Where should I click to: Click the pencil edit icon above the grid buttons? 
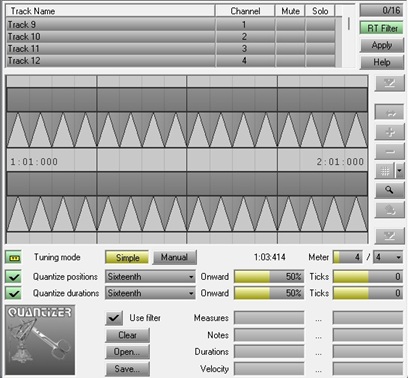pyautogui.click(x=389, y=83)
